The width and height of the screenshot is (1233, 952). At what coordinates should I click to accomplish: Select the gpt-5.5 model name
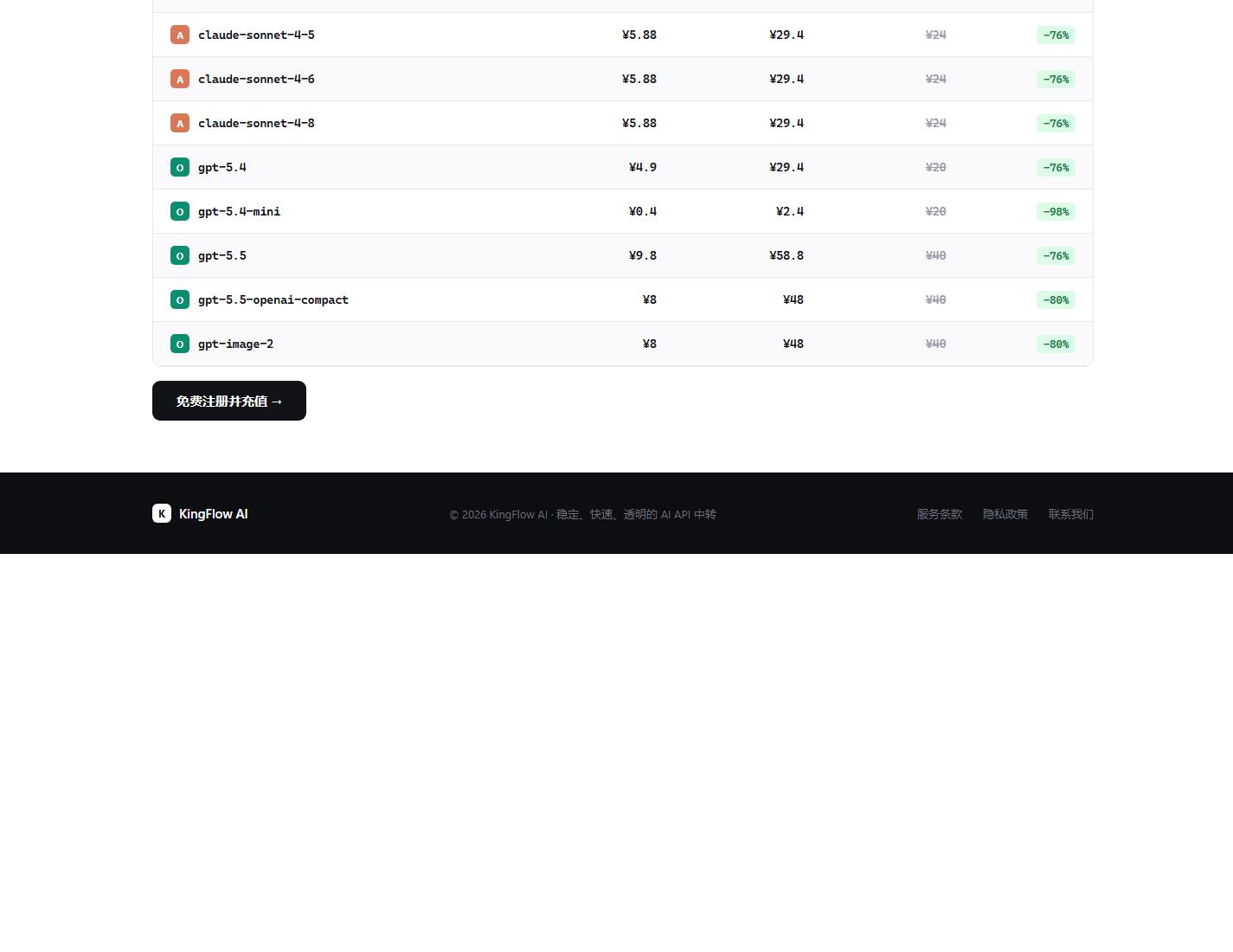[222, 255]
